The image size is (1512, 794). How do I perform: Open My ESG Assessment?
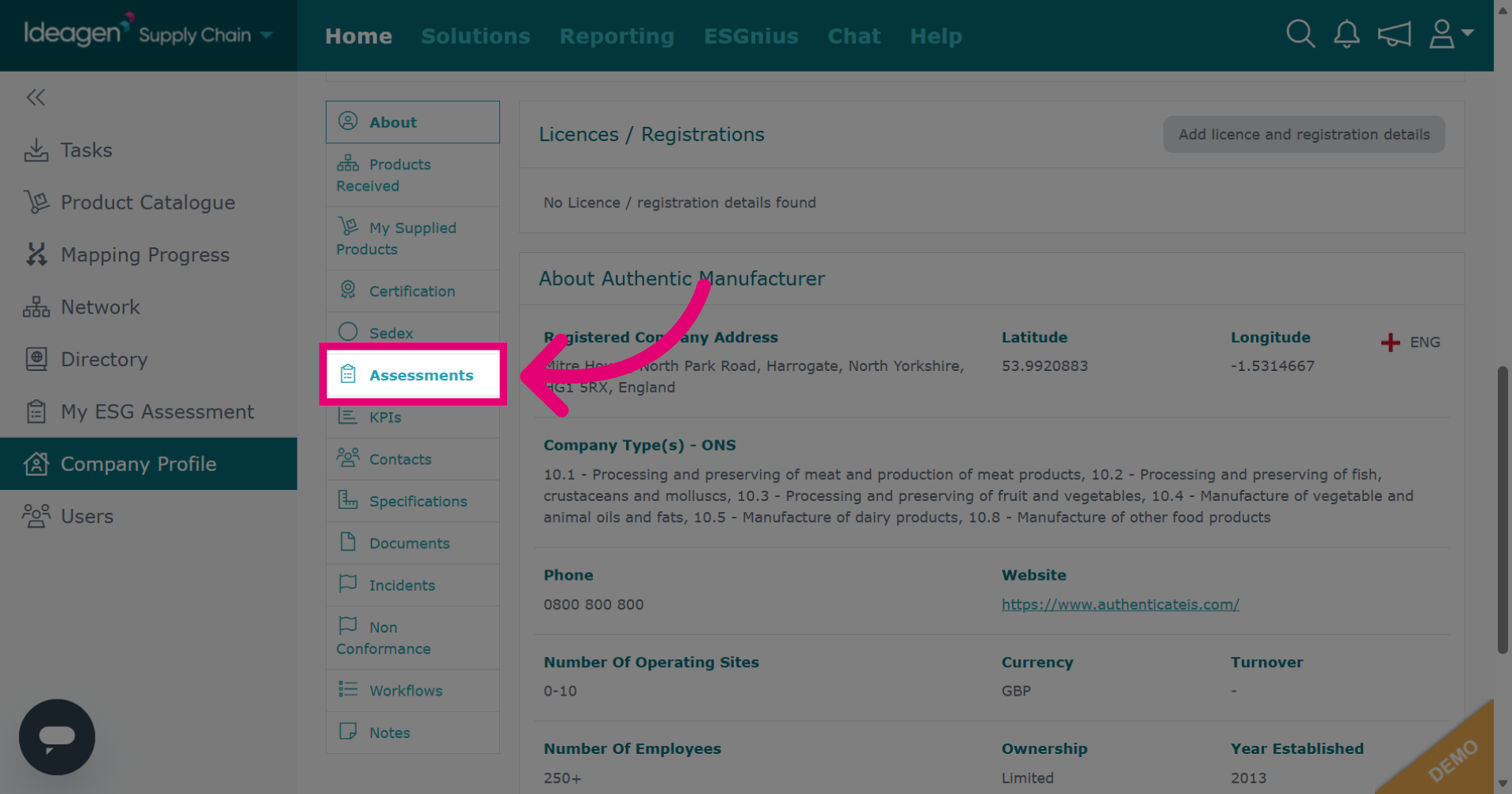point(148,412)
